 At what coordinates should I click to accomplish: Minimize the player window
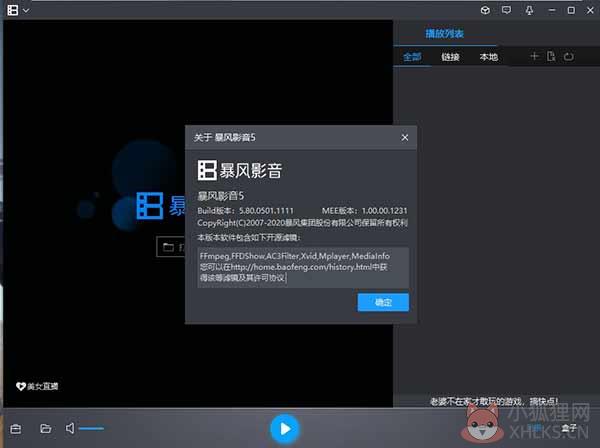tap(552, 11)
